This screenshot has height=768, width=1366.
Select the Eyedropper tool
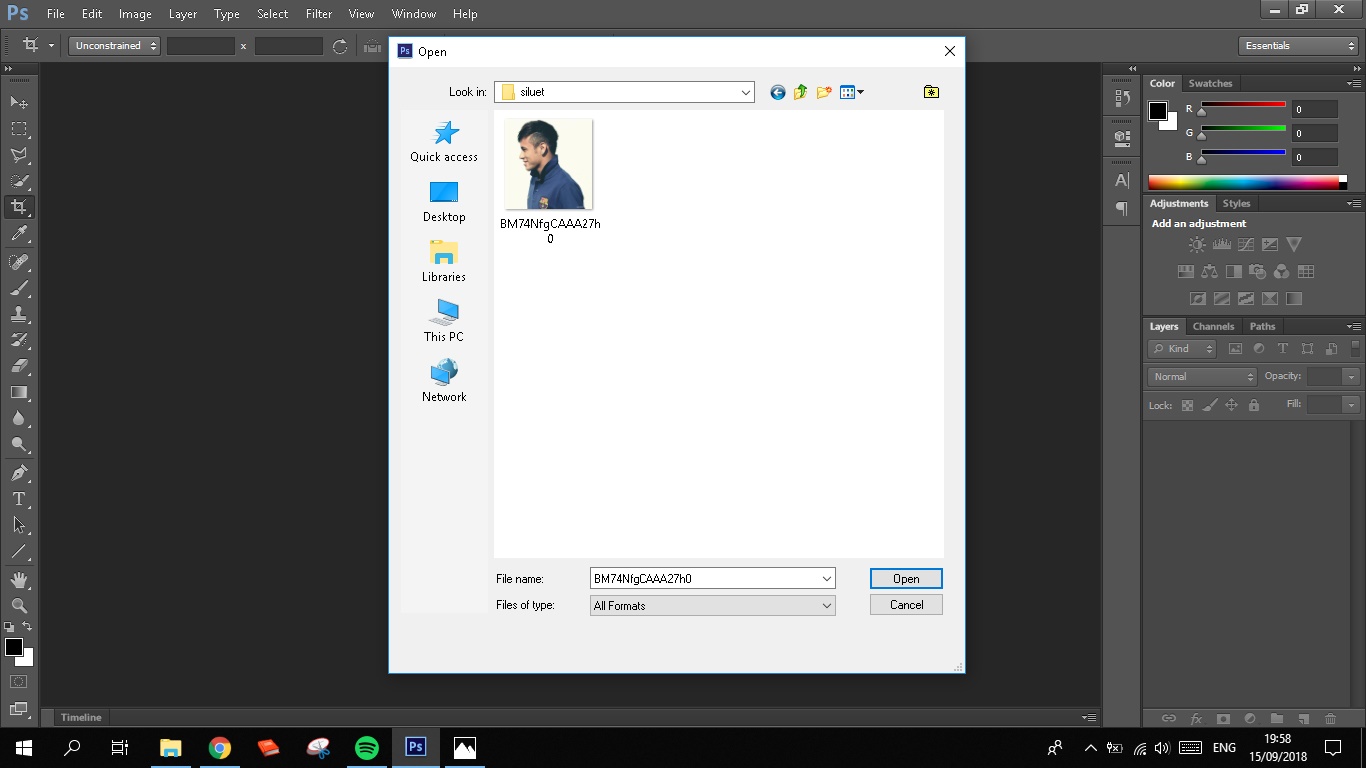click(19, 234)
